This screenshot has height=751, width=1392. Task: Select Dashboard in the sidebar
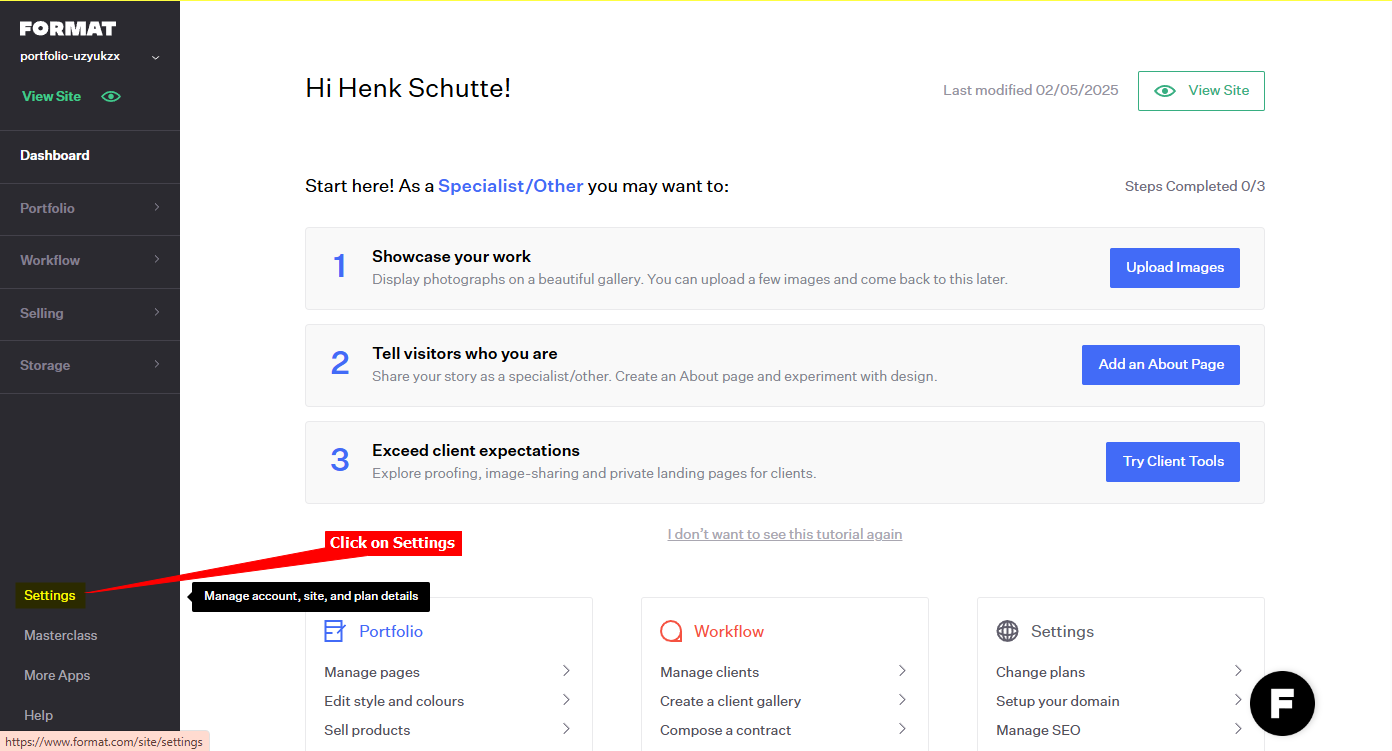[55, 155]
